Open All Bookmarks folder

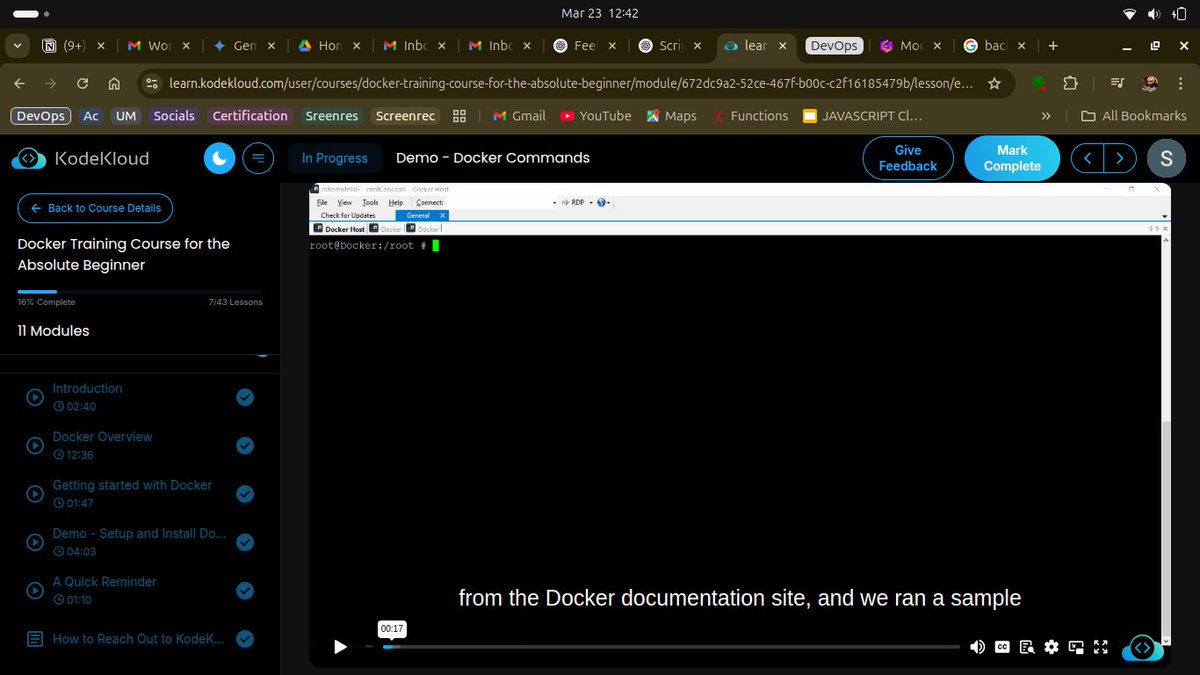[1134, 116]
